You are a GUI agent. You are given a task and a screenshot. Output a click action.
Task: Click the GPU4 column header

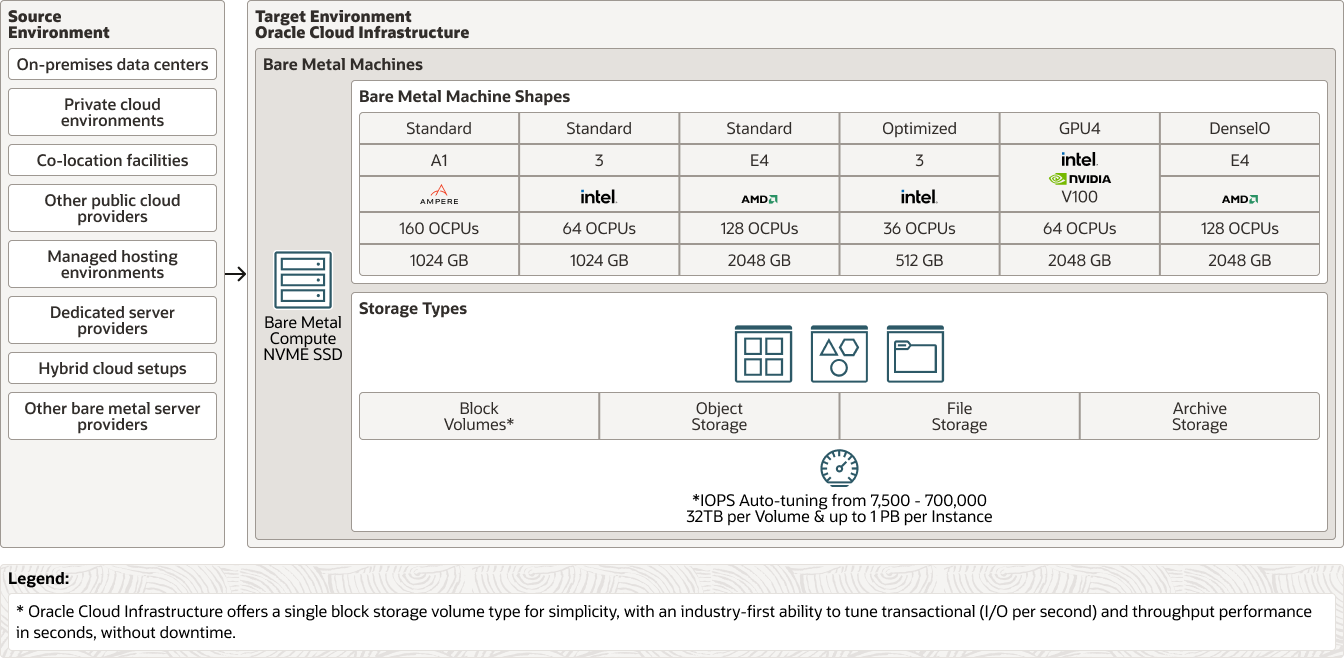pos(1079,128)
